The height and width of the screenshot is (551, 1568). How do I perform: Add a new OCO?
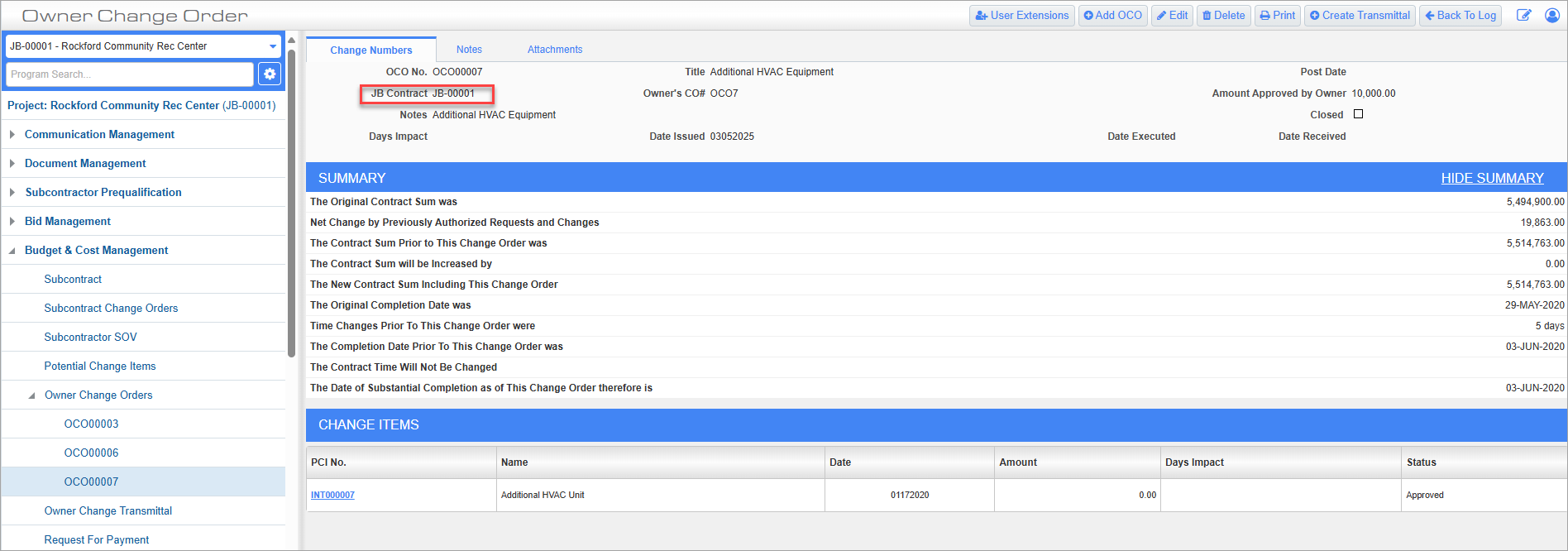tap(1112, 16)
